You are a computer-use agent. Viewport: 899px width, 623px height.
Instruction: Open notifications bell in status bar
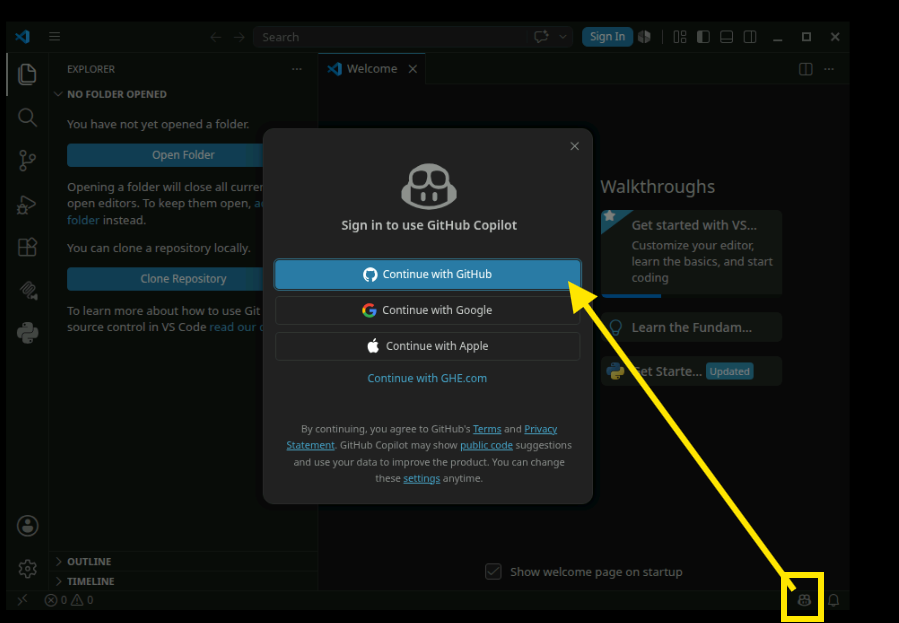[x=834, y=600]
